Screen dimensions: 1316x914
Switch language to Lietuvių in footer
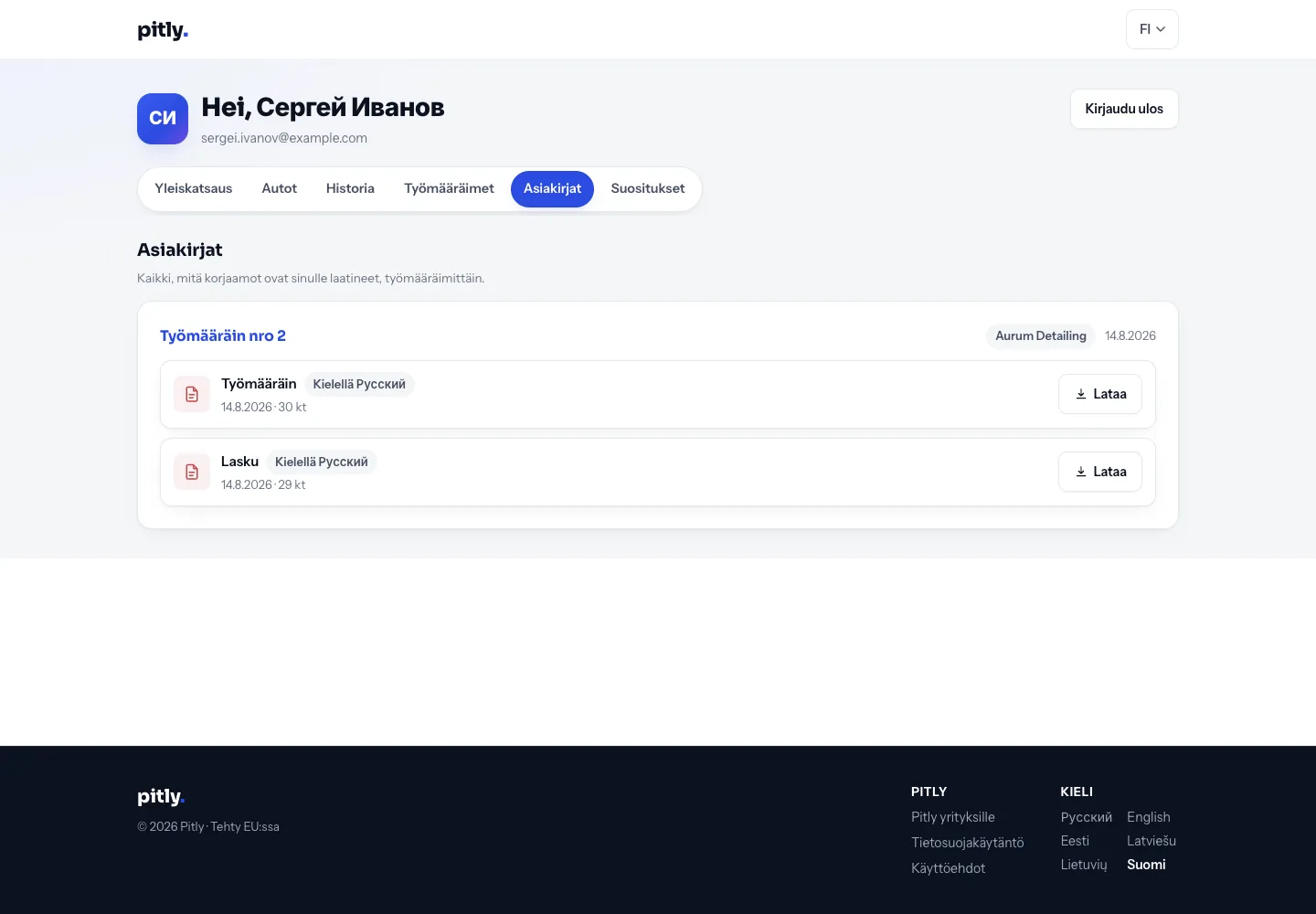point(1084,865)
